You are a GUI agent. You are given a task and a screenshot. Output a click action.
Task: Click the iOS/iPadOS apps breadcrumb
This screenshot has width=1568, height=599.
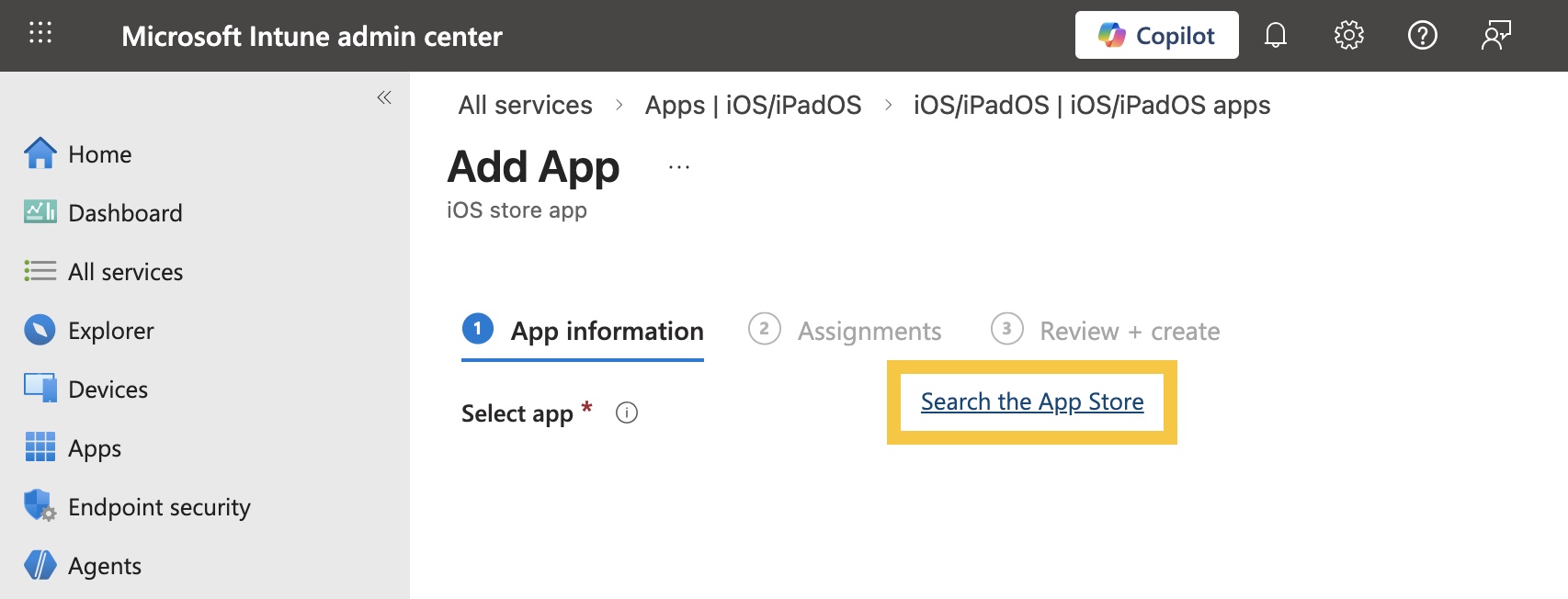click(x=1092, y=105)
